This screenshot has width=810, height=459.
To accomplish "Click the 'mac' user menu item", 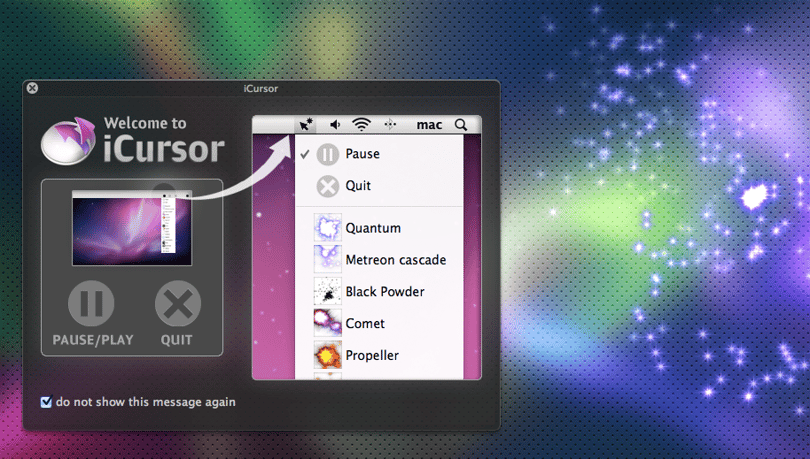I will point(429,124).
